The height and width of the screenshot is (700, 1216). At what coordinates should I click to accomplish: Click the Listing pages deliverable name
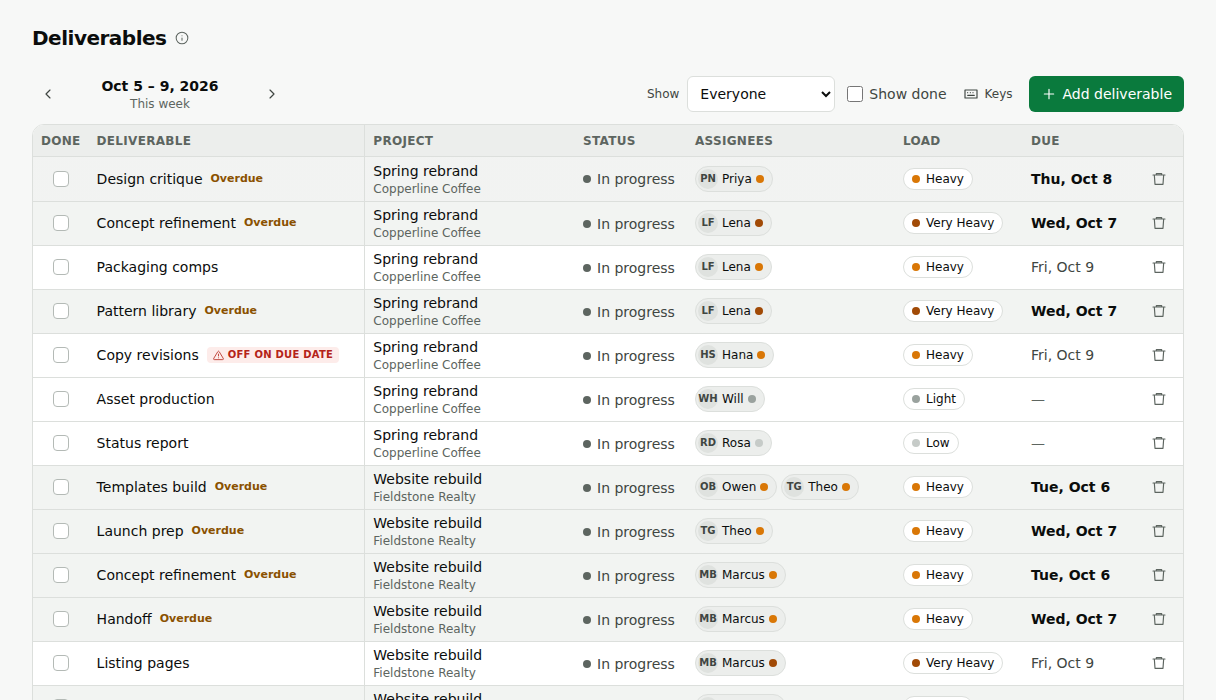[143, 663]
